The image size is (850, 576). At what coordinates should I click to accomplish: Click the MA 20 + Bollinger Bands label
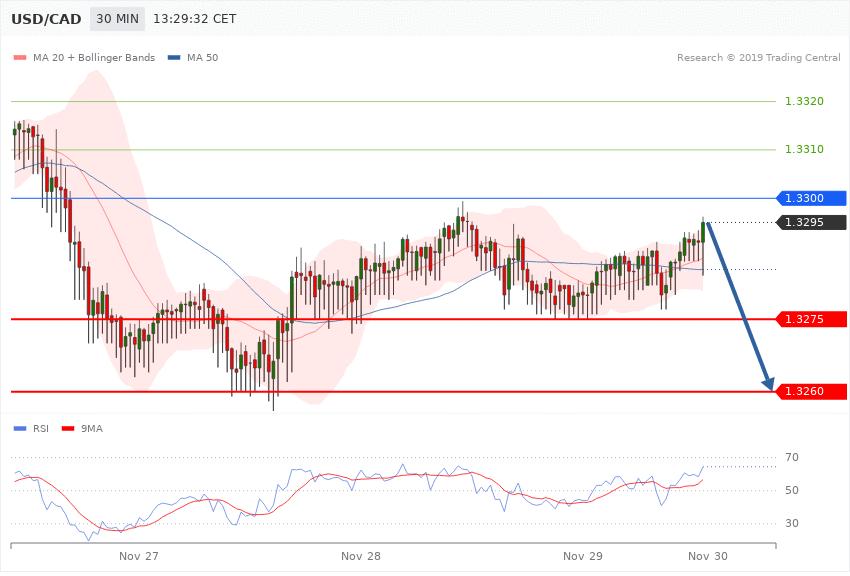[94, 58]
